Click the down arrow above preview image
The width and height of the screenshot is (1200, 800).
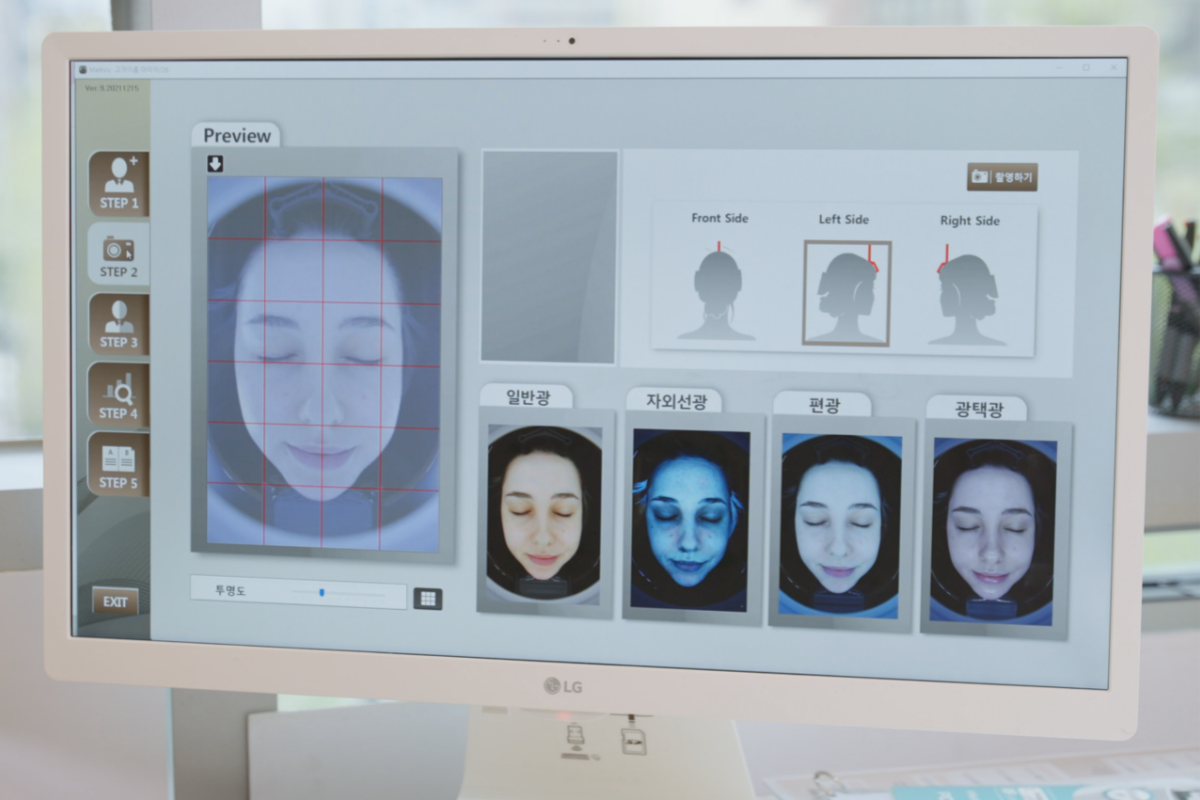[215, 164]
